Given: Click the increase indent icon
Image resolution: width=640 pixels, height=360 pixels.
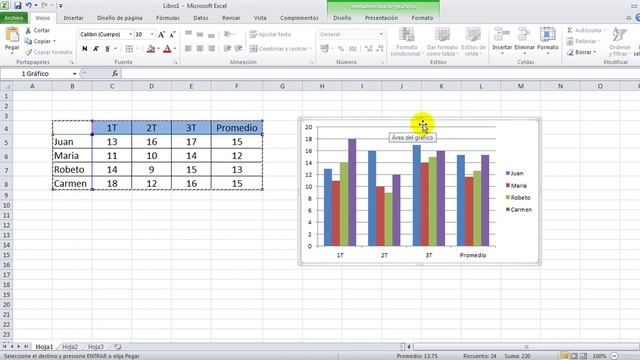Looking at the screenshot, I should pos(239,49).
